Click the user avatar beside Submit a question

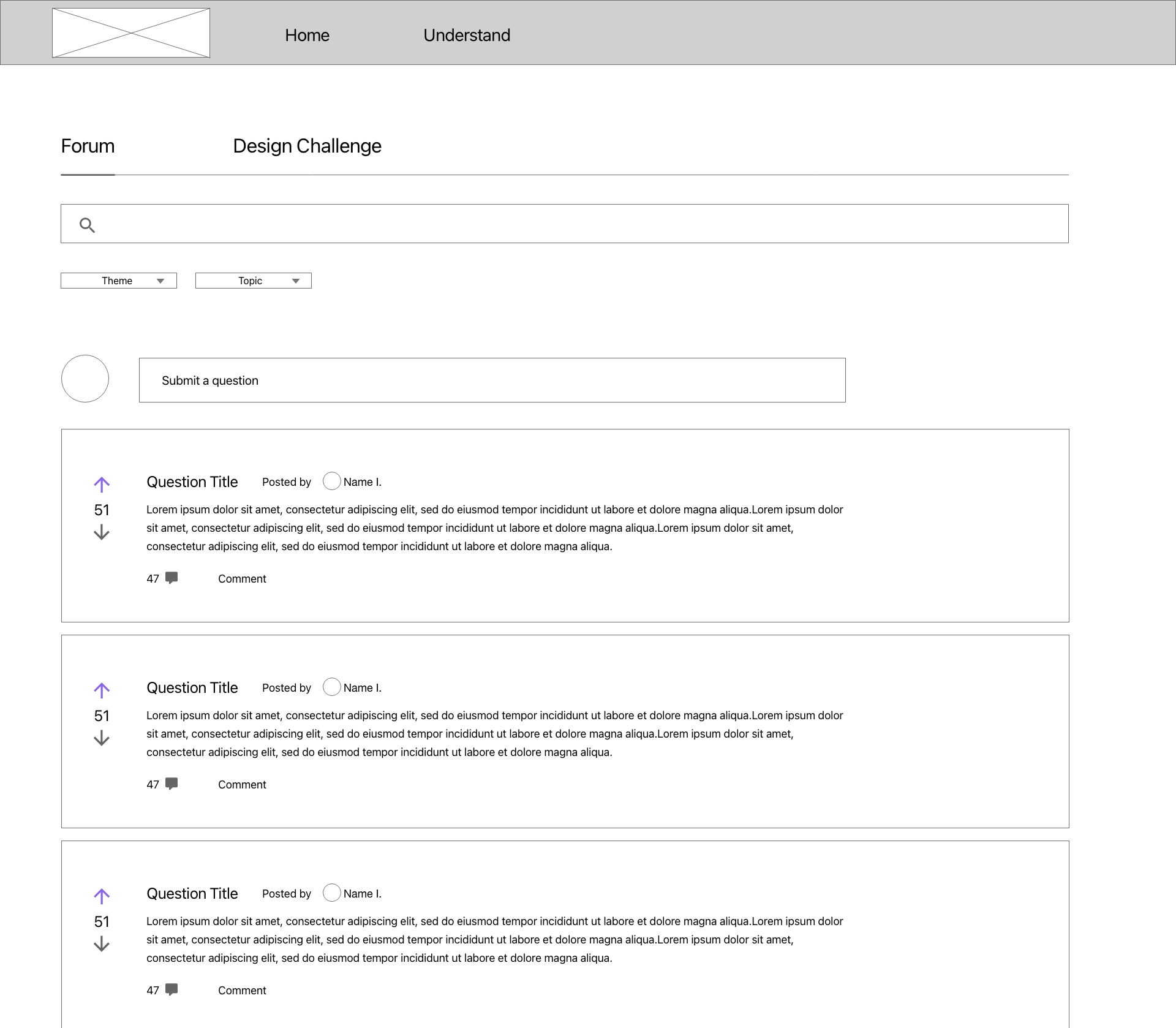(x=85, y=379)
